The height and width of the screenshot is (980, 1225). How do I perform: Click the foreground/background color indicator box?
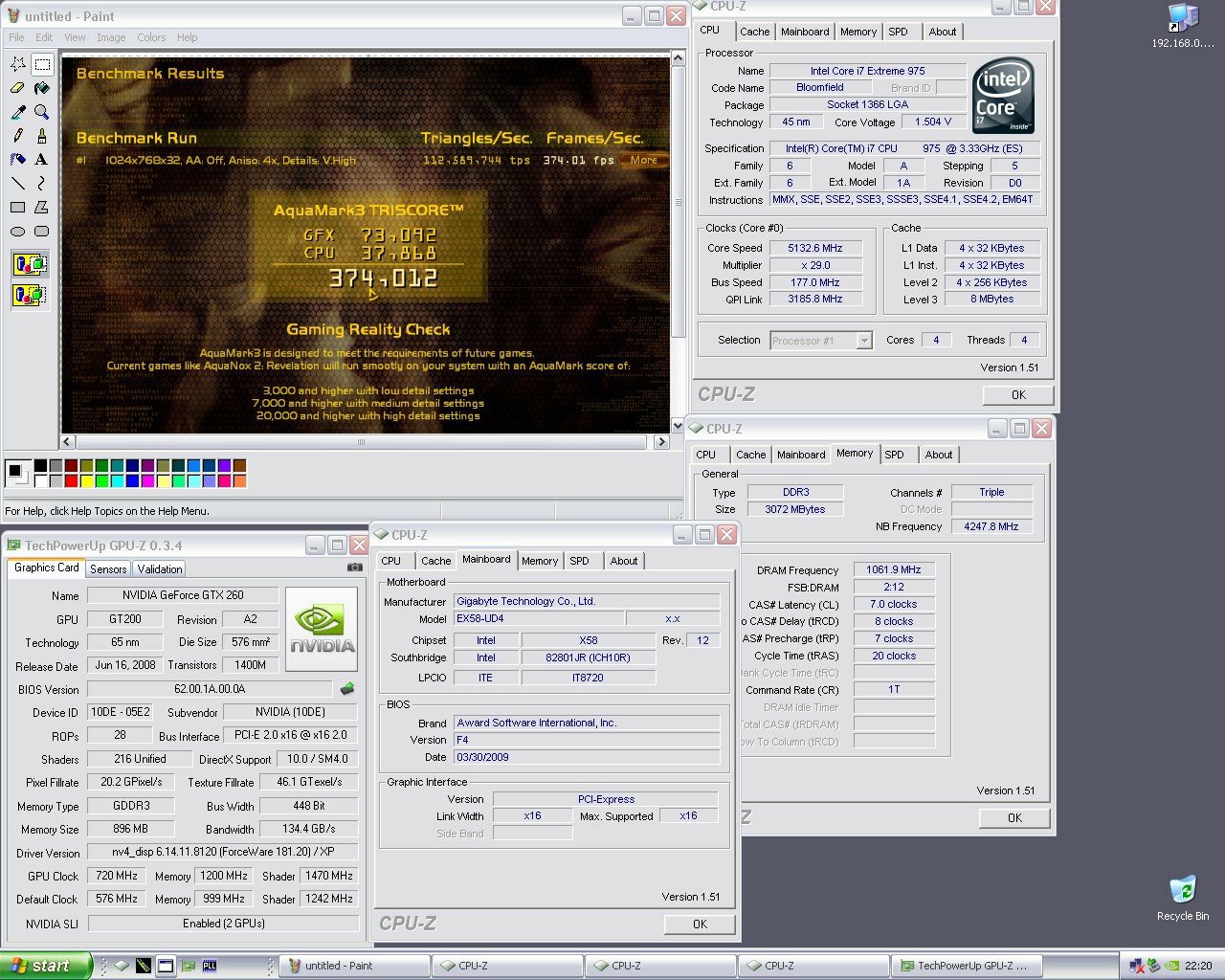pyautogui.click(x=16, y=473)
